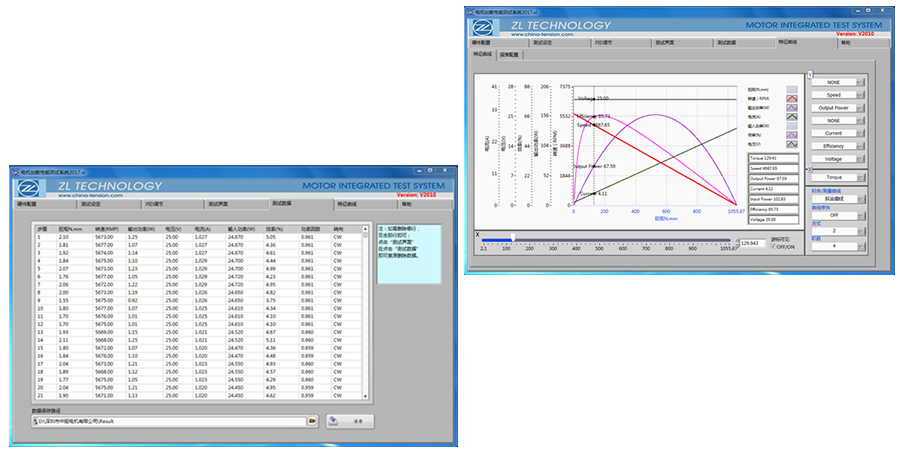
Task: Click the ZL logo in the data window
Action: click(29, 187)
